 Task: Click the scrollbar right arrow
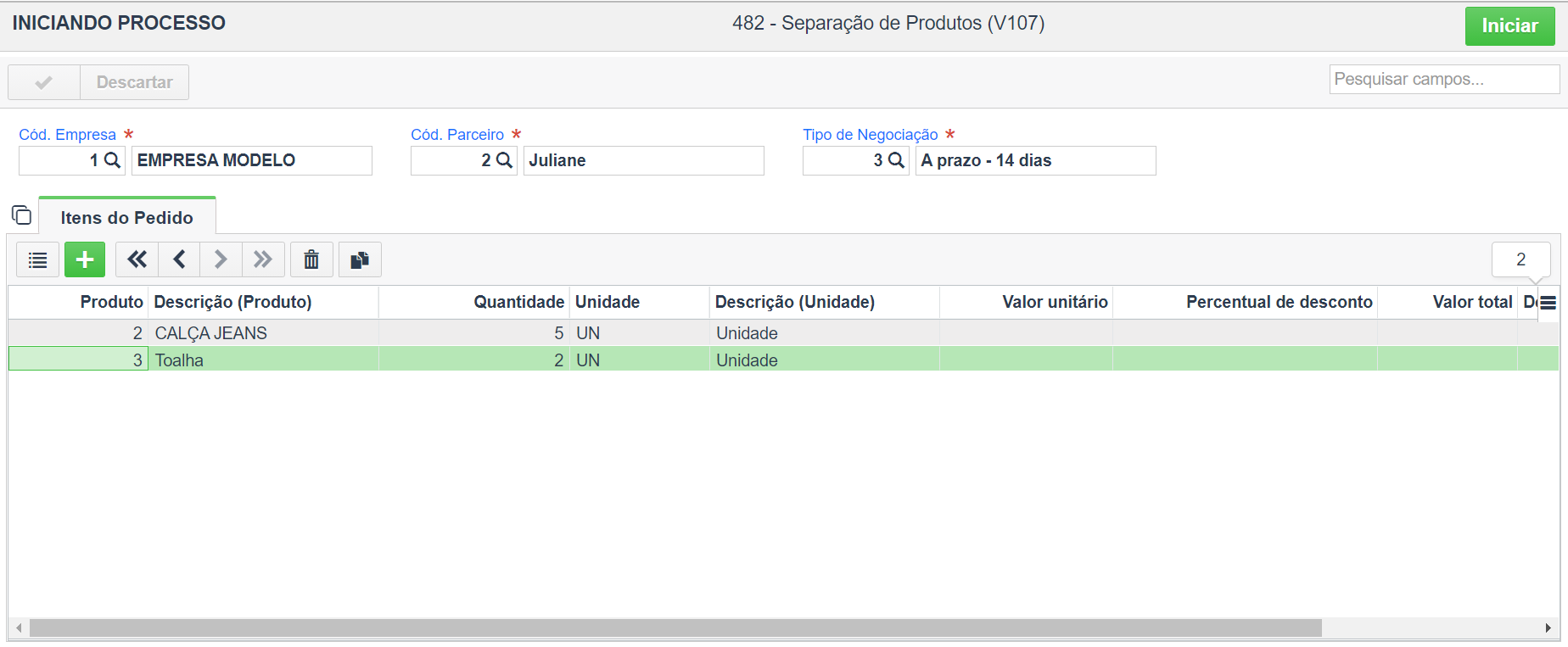(1548, 628)
